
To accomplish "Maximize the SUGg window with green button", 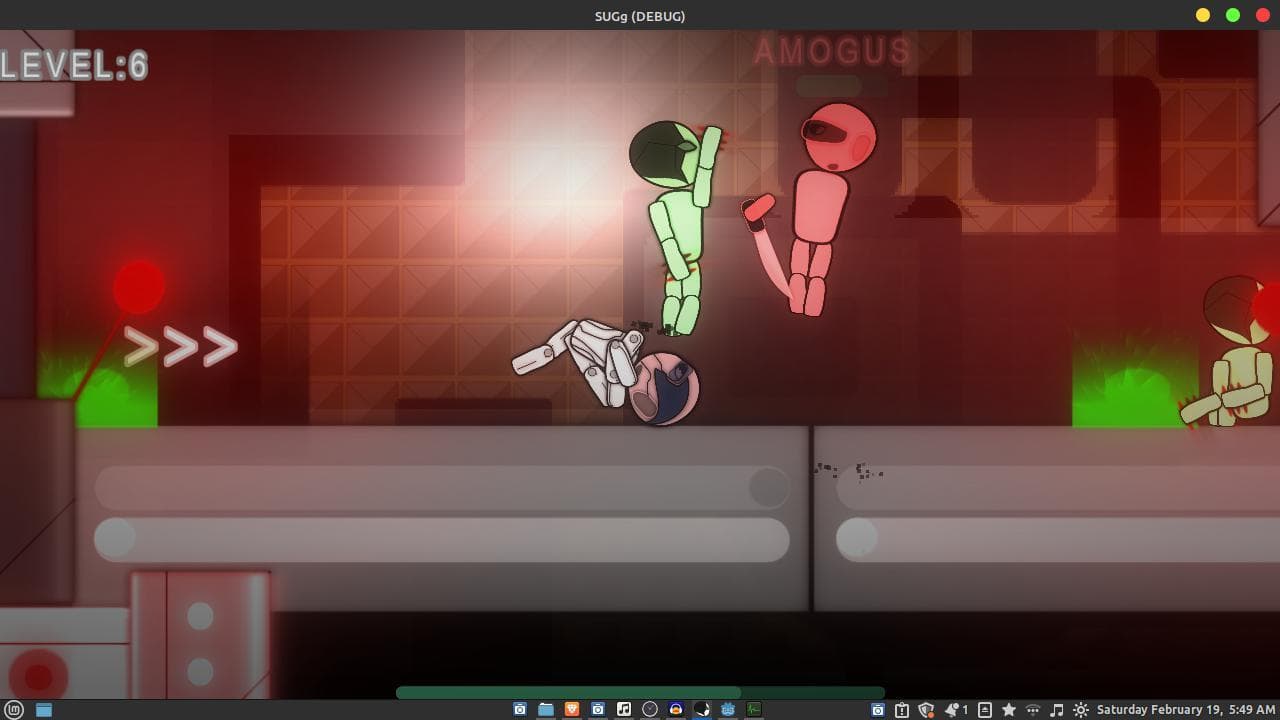I will [x=1233, y=15].
